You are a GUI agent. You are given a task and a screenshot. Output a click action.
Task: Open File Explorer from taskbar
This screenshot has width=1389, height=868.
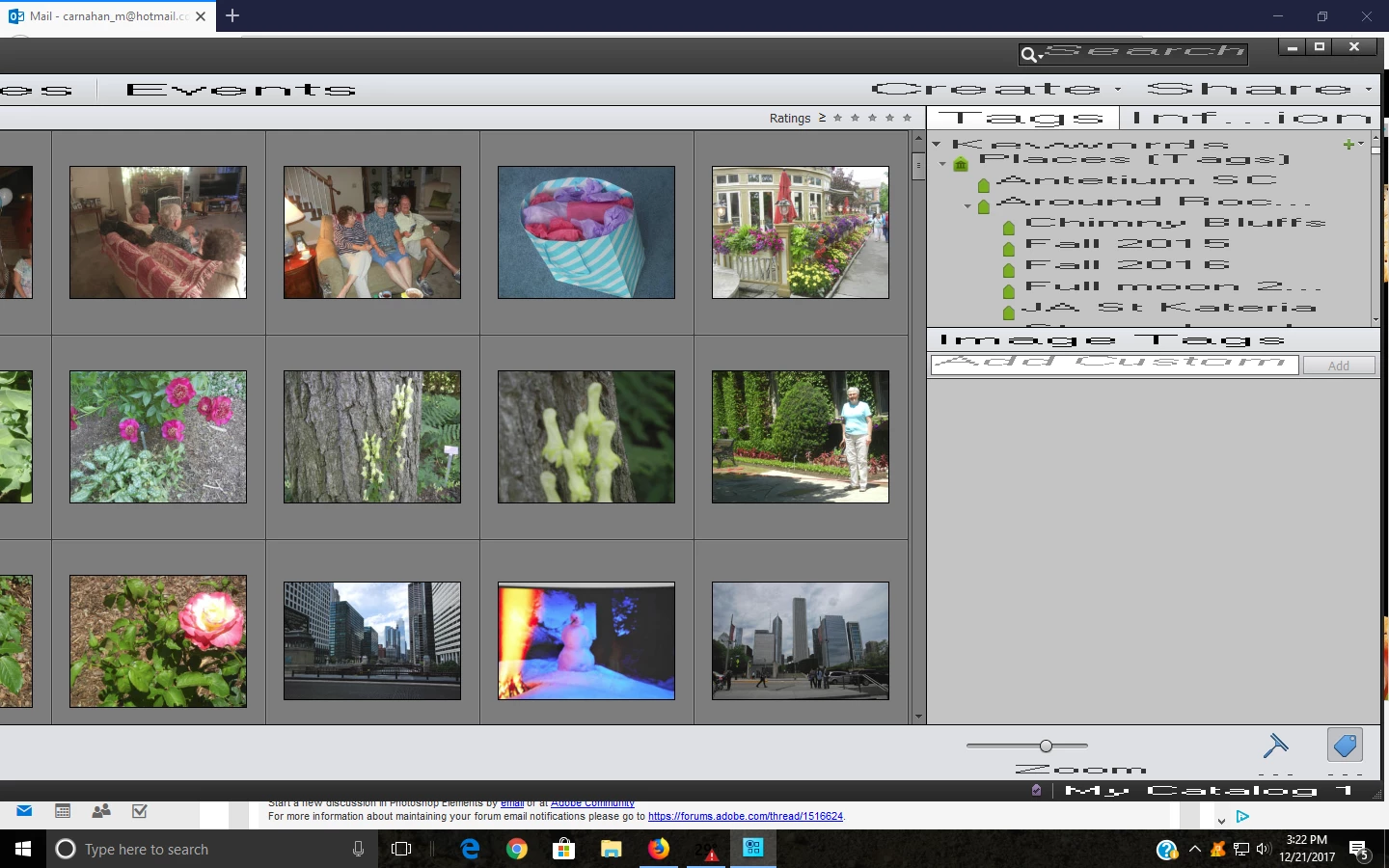point(612,849)
